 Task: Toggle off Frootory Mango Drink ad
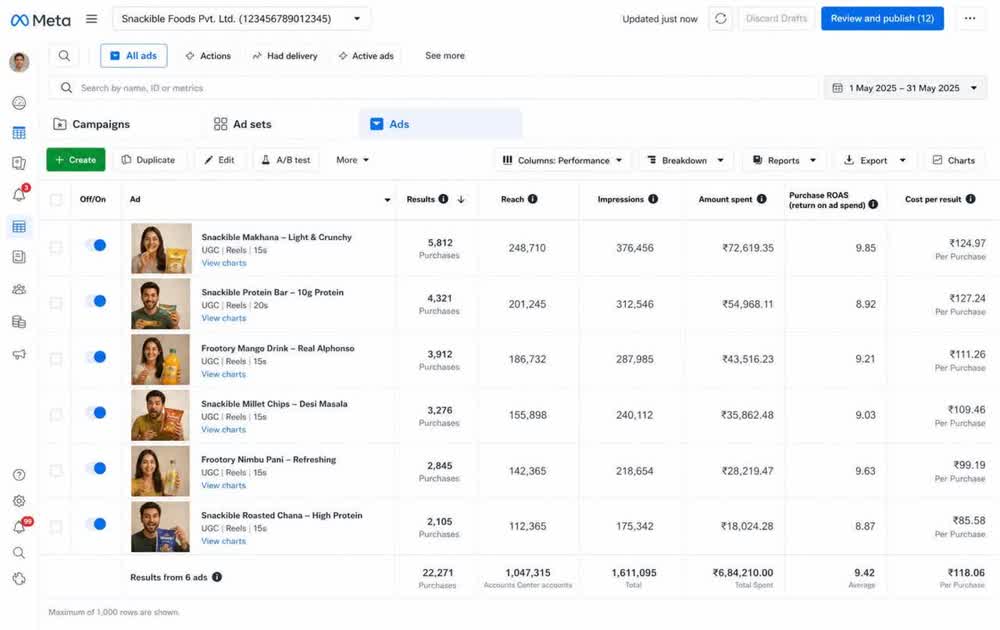pyautogui.click(x=96, y=357)
